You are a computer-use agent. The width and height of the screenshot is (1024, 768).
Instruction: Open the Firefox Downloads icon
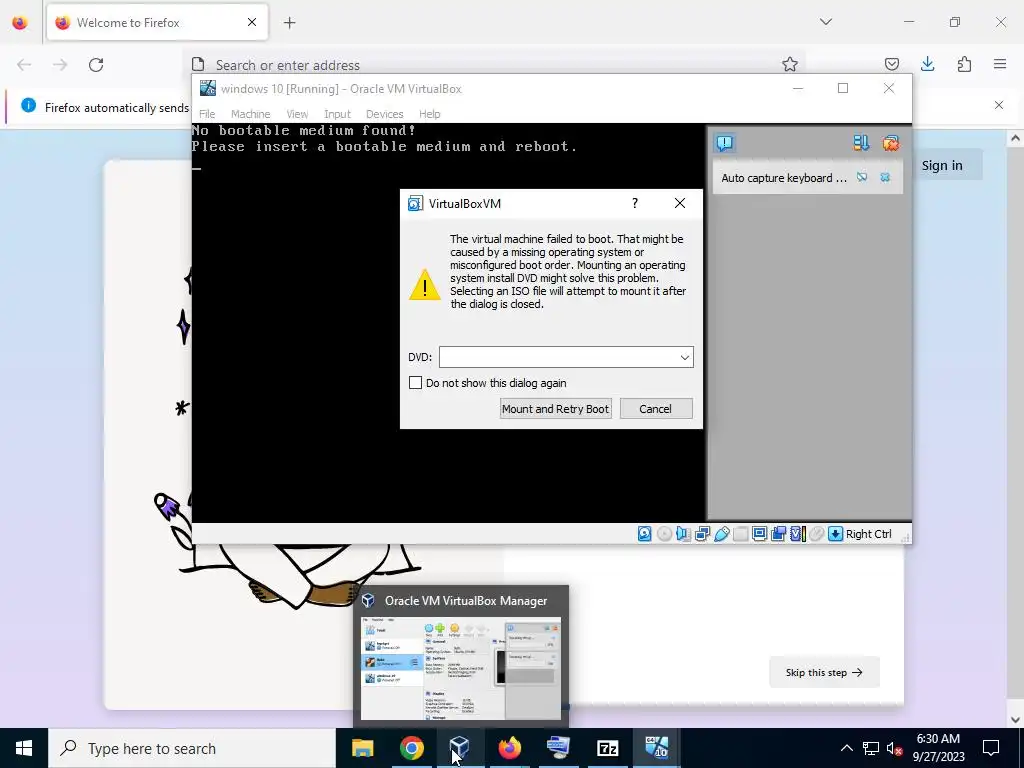click(927, 64)
